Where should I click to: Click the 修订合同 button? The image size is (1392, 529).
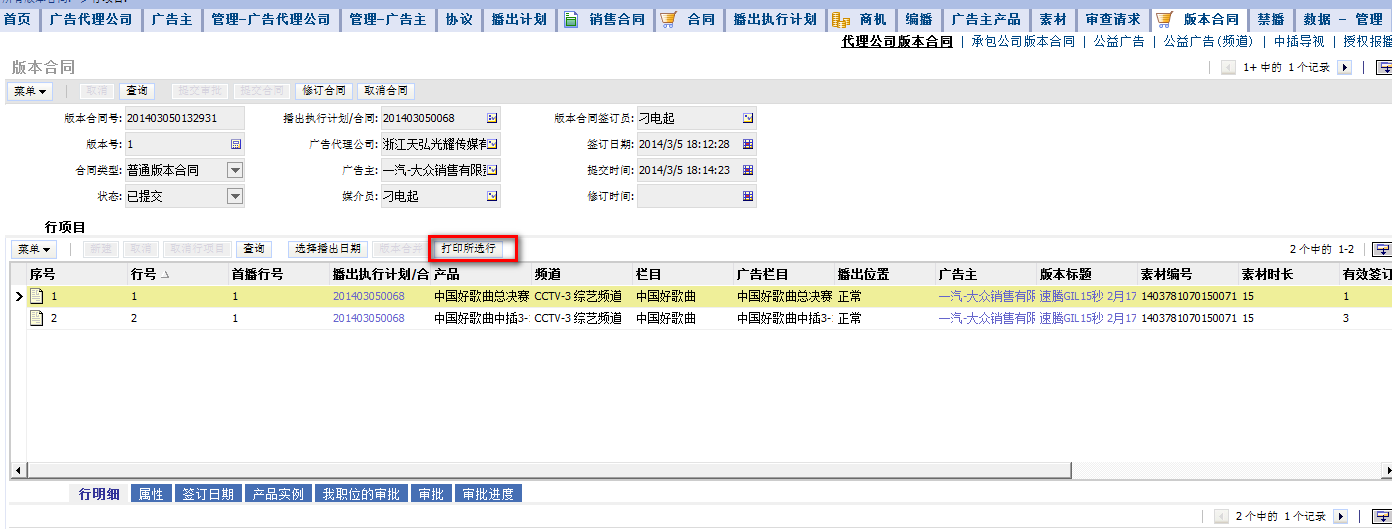324,91
